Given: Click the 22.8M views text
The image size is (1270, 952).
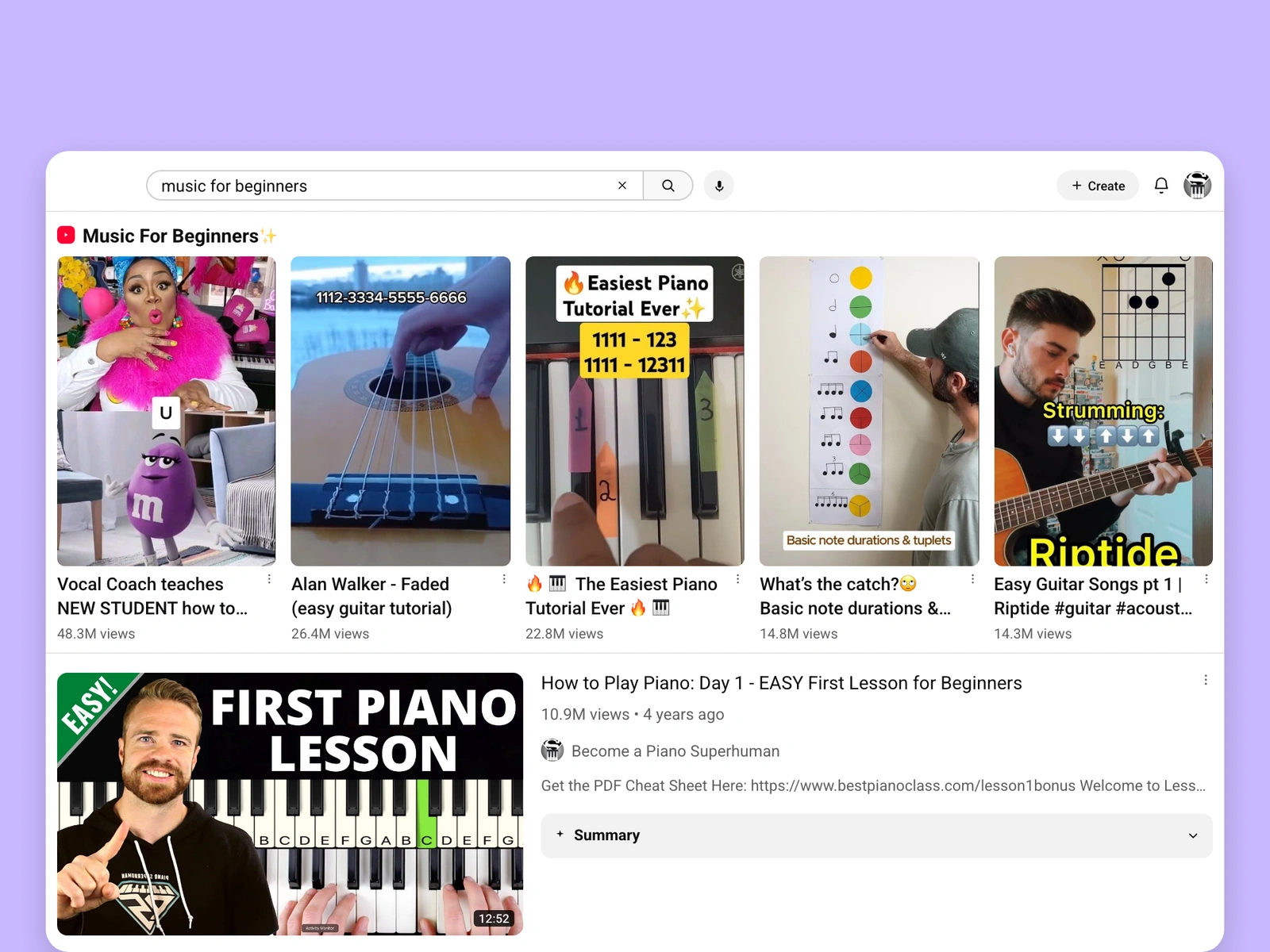Looking at the screenshot, I should pos(564,634).
